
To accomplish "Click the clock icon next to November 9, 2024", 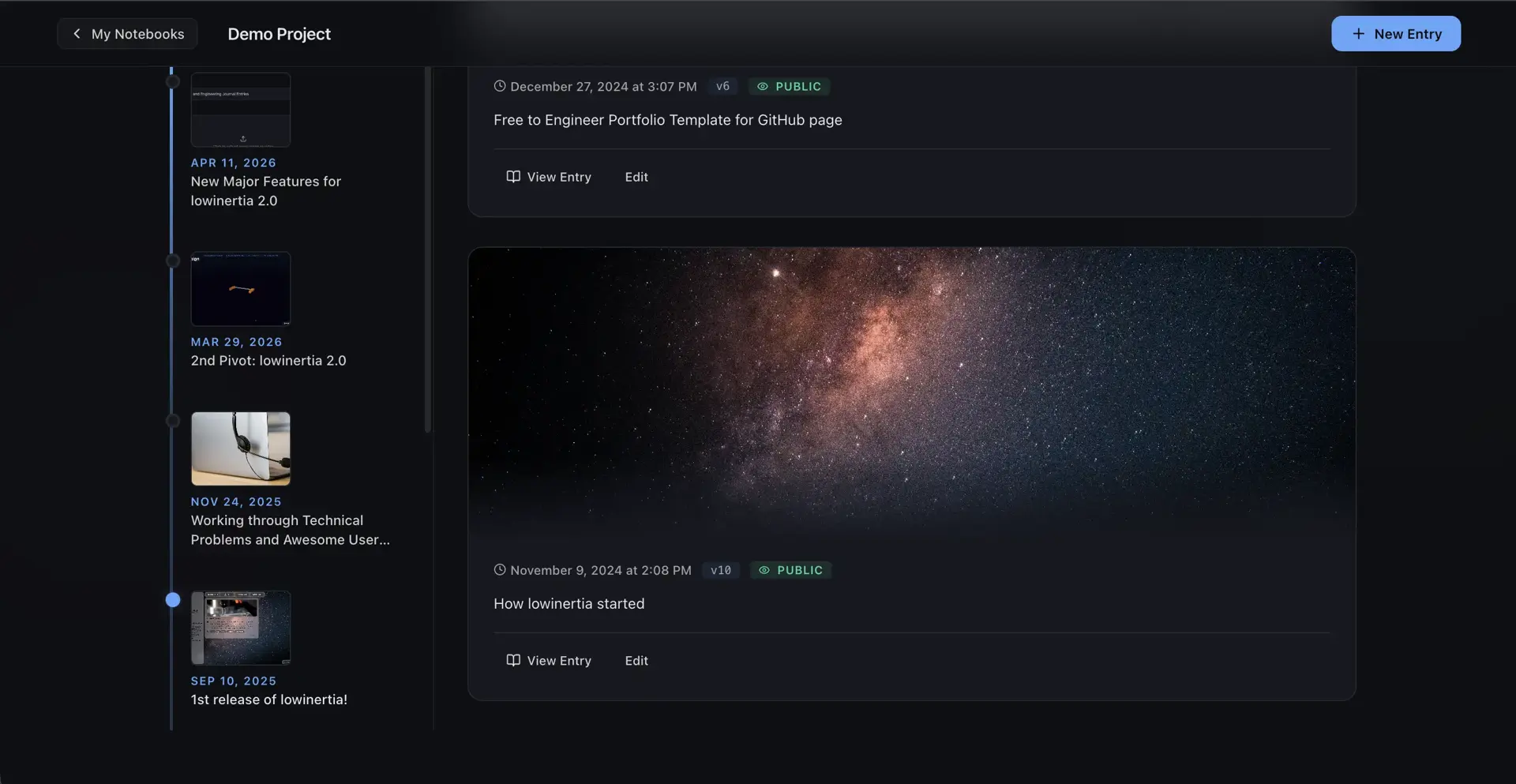I will point(500,570).
